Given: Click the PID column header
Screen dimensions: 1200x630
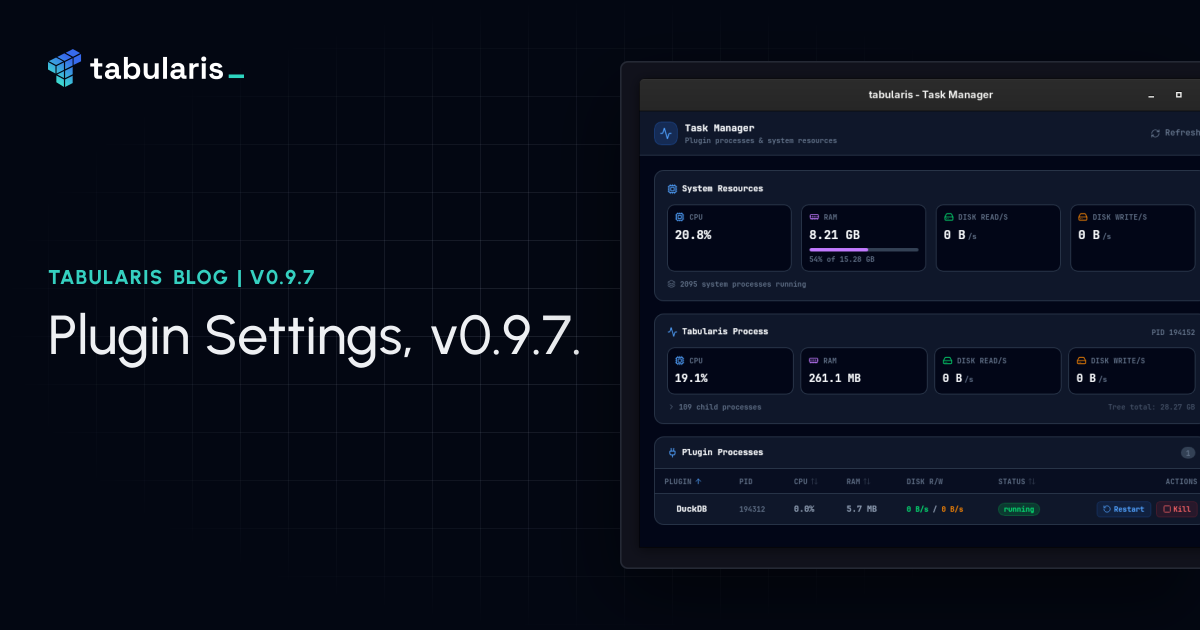Looking at the screenshot, I should (745, 481).
